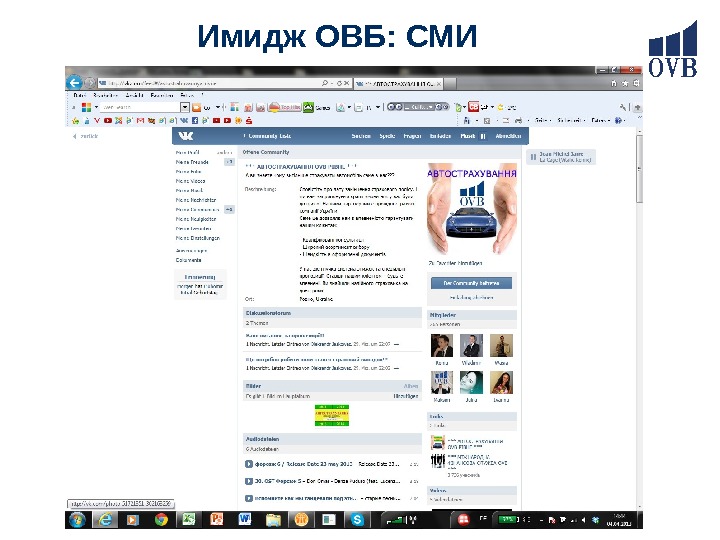Open the 'Sicherheit' command bar dropdown
This screenshot has height=540, width=720.
(571, 120)
